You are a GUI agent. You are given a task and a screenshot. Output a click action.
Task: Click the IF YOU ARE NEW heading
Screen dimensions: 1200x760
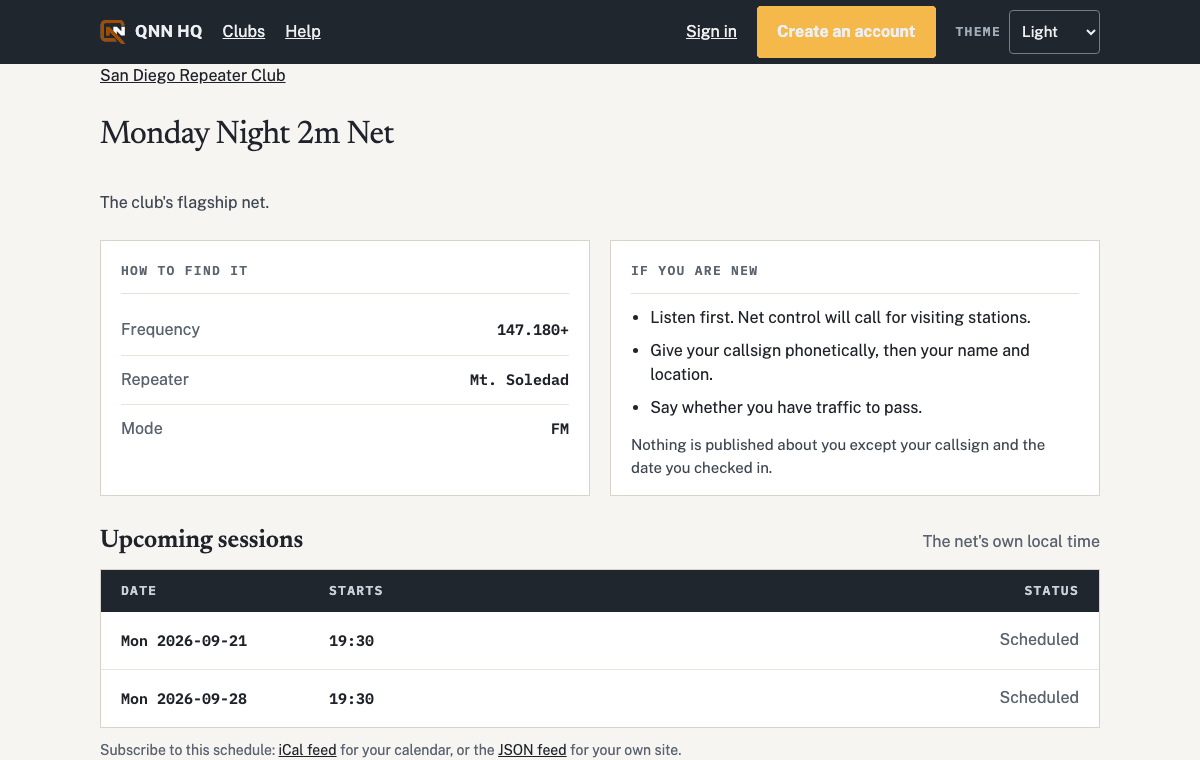694,271
